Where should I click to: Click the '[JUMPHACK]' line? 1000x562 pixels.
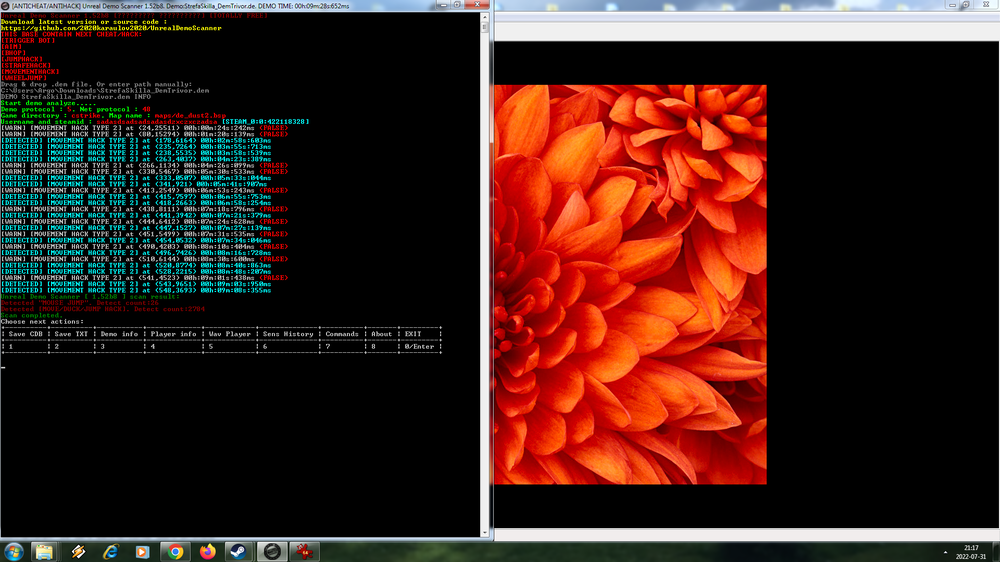pyautogui.click(x=22, y=59)
